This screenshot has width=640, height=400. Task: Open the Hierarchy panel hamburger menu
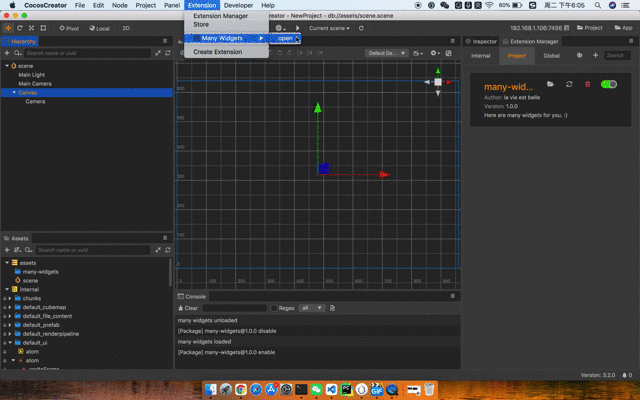(165, 41)
